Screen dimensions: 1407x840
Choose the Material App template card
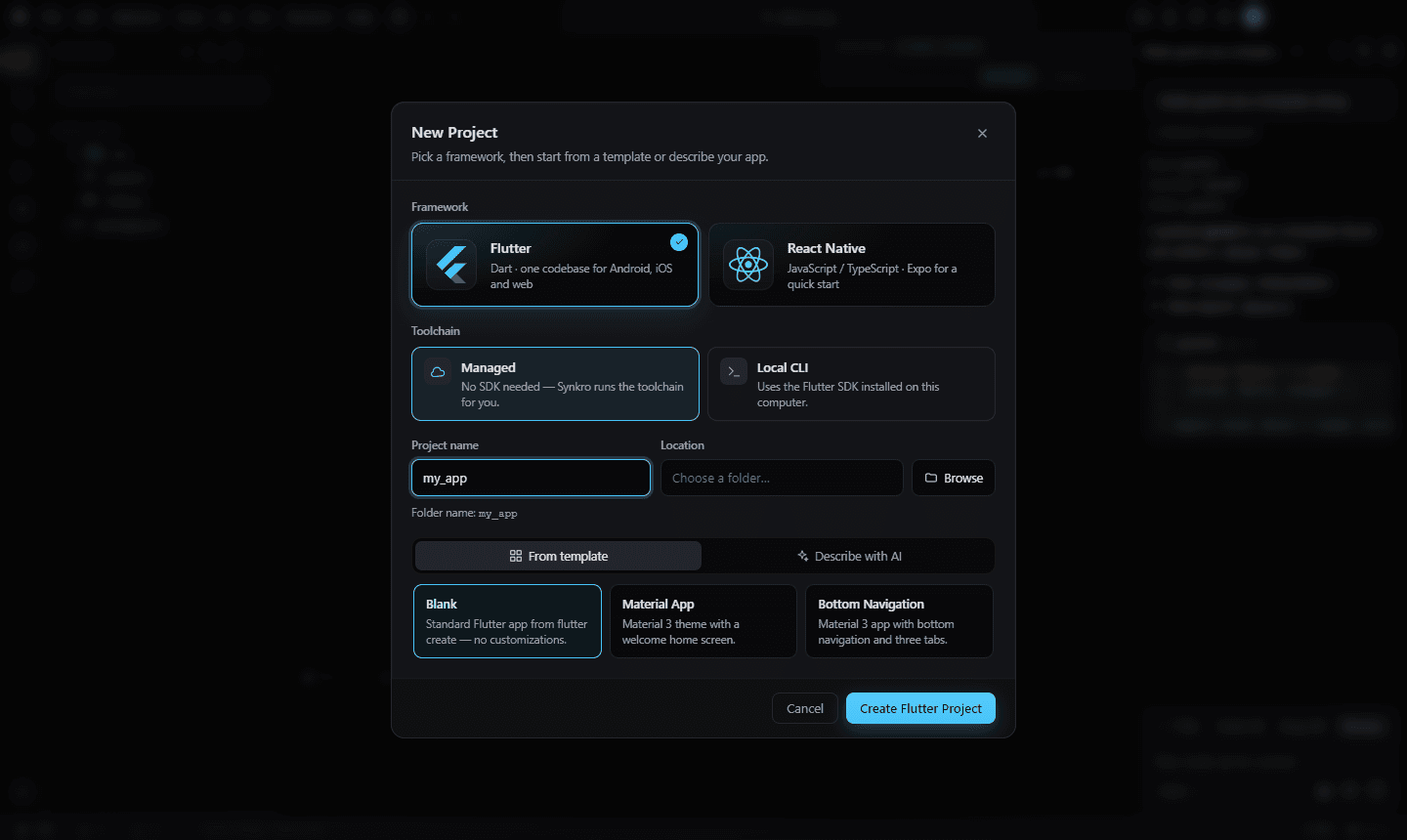[703, 621]
